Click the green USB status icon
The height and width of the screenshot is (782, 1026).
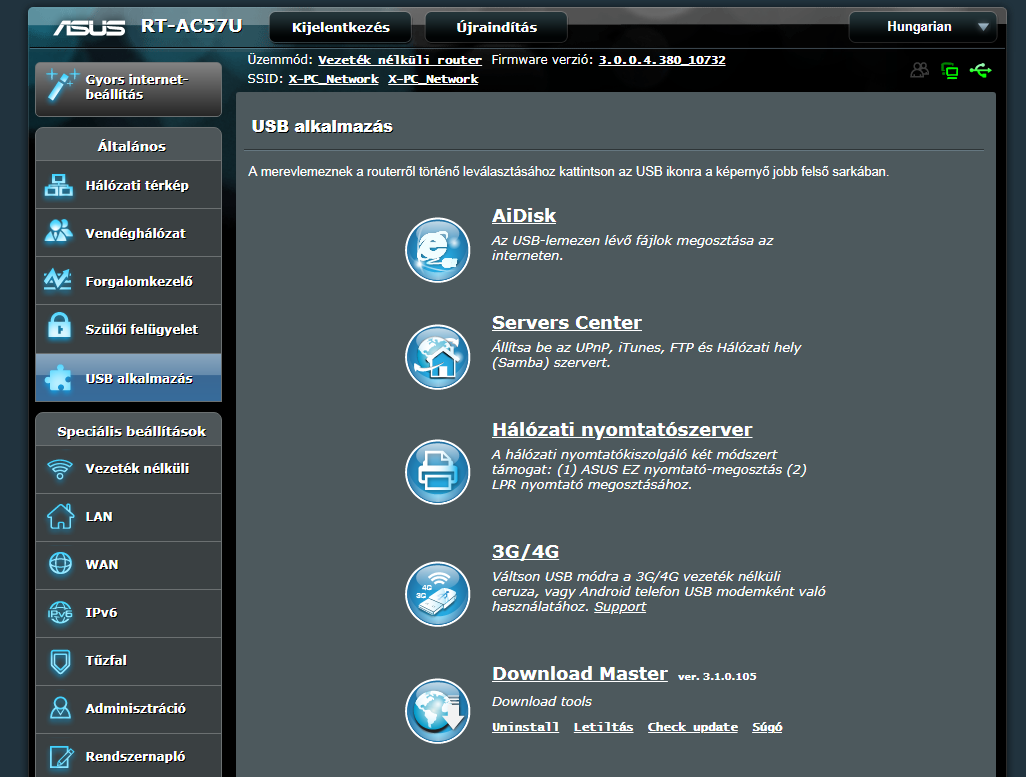point(980,70)
